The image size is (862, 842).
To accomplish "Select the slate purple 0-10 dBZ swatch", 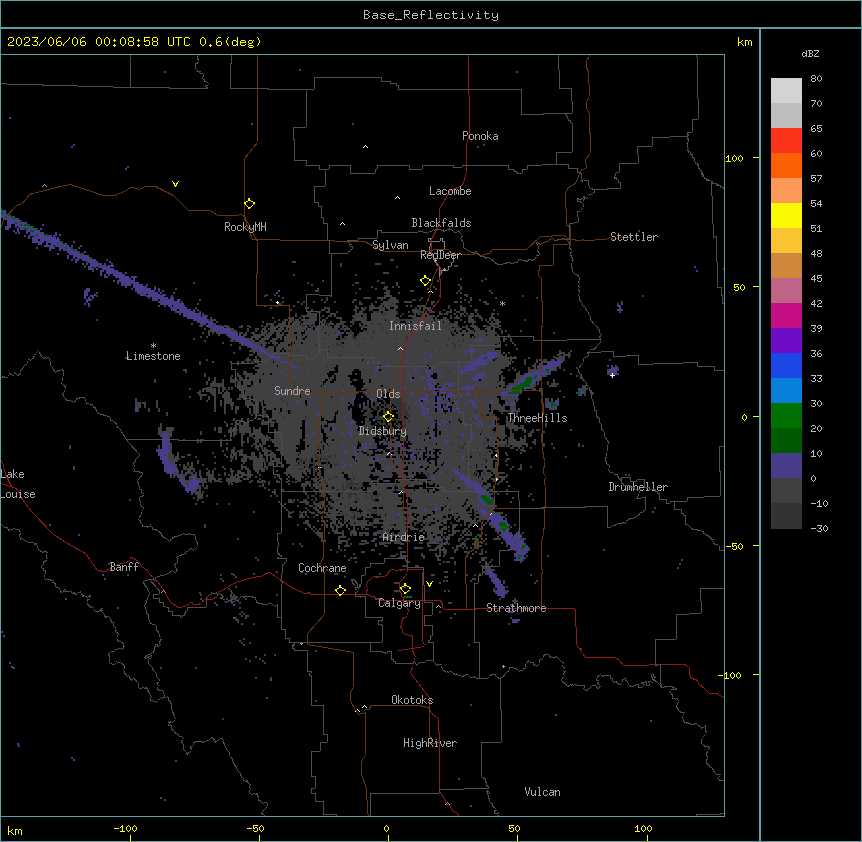I will coord(786,466).
